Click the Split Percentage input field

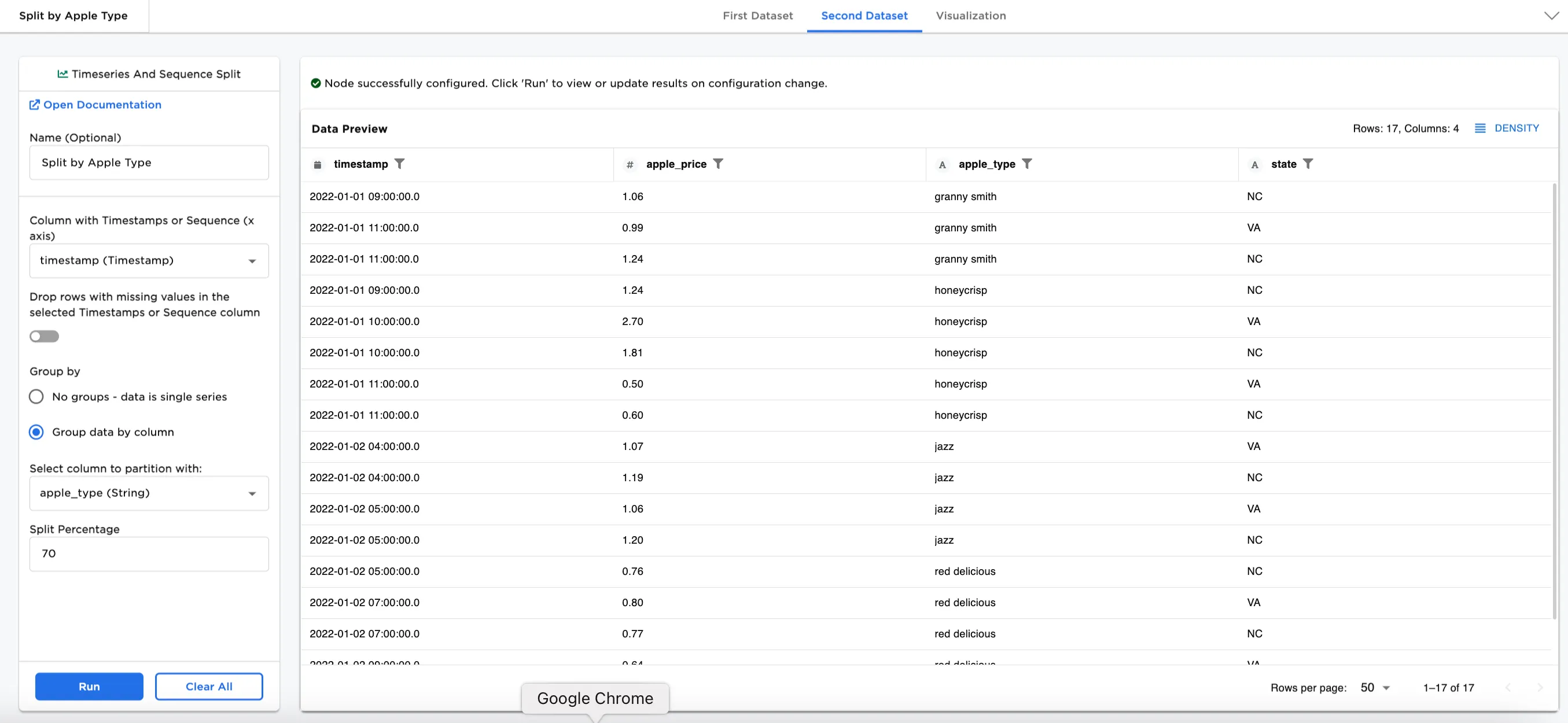coord(149,554)
